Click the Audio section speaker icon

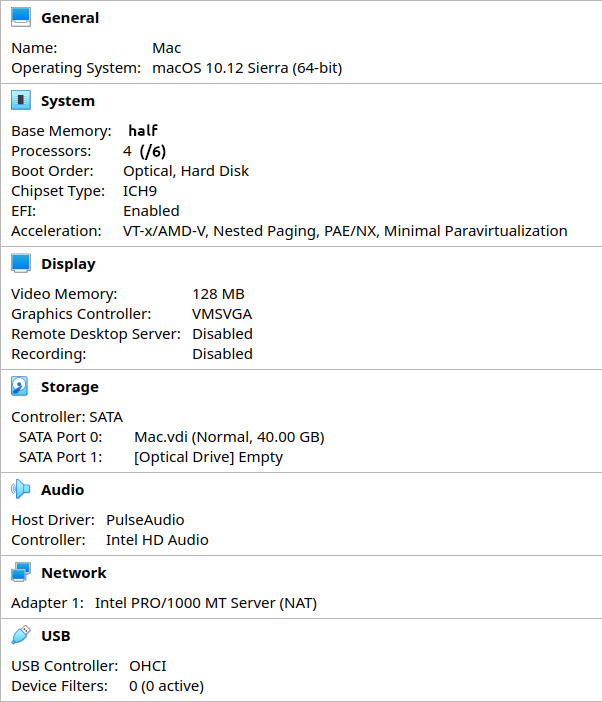coord(21,489)
